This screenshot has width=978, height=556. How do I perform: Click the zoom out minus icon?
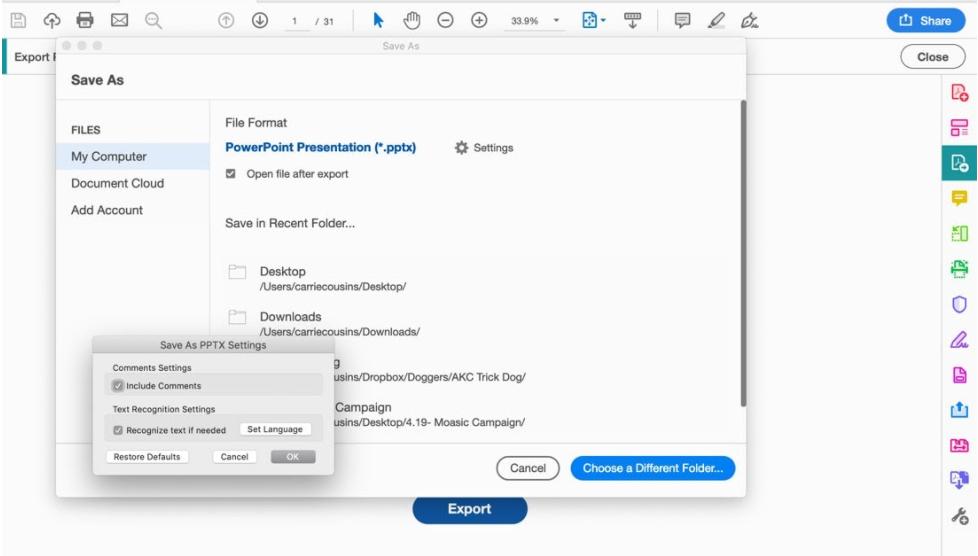click(x=445, y=21)
